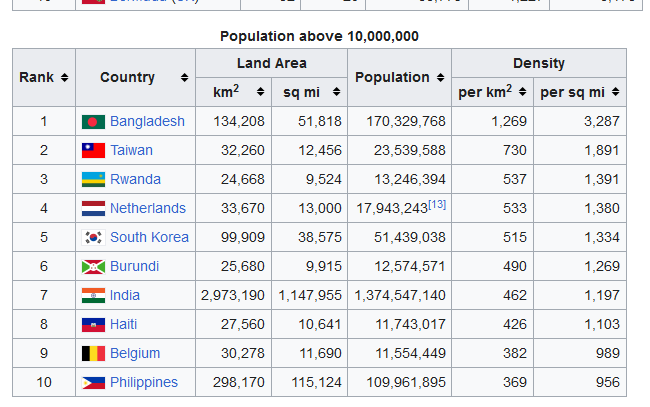The width and height of the screenshot is (650, 407).
Task: Sort by density per sq mi
Action: click(x=612, y=93)
